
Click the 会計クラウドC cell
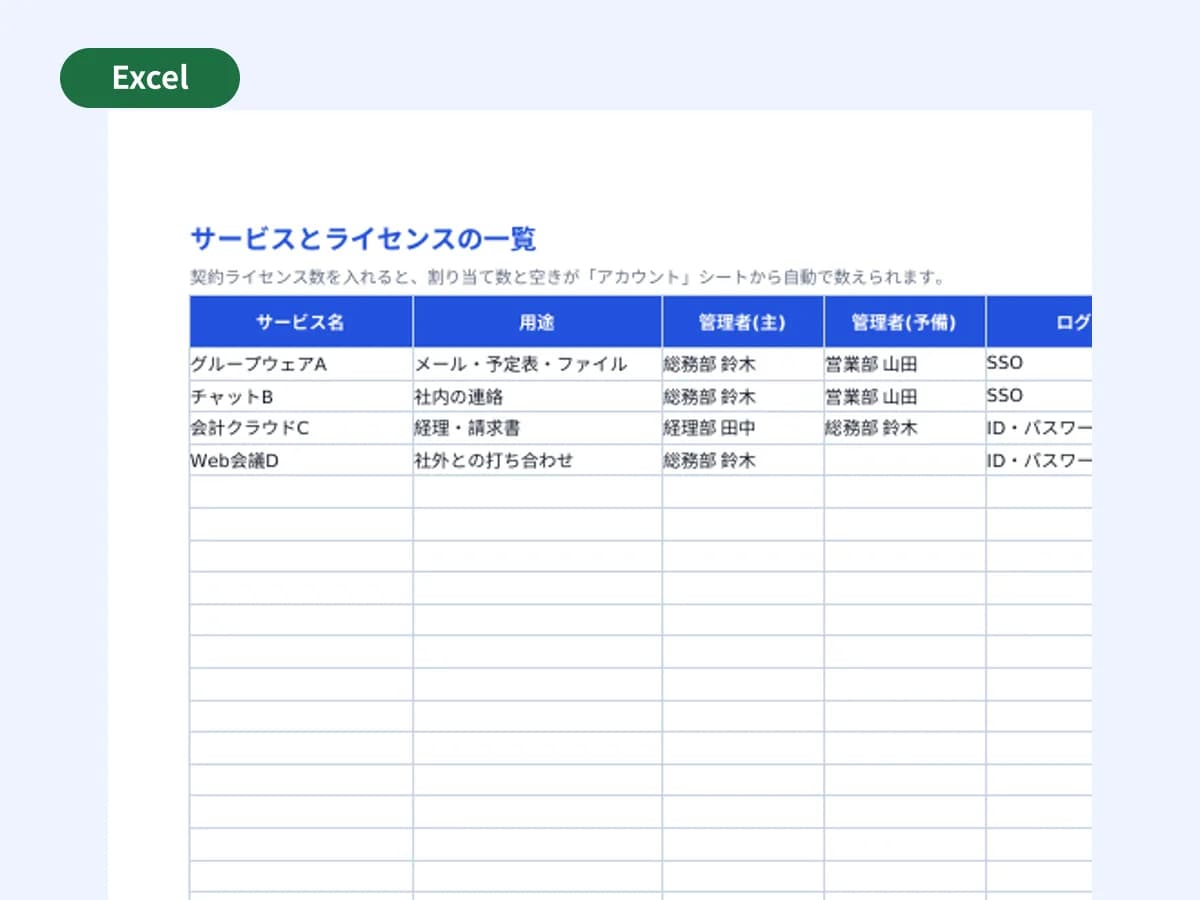pyautogui.click(x=301, y=428)
